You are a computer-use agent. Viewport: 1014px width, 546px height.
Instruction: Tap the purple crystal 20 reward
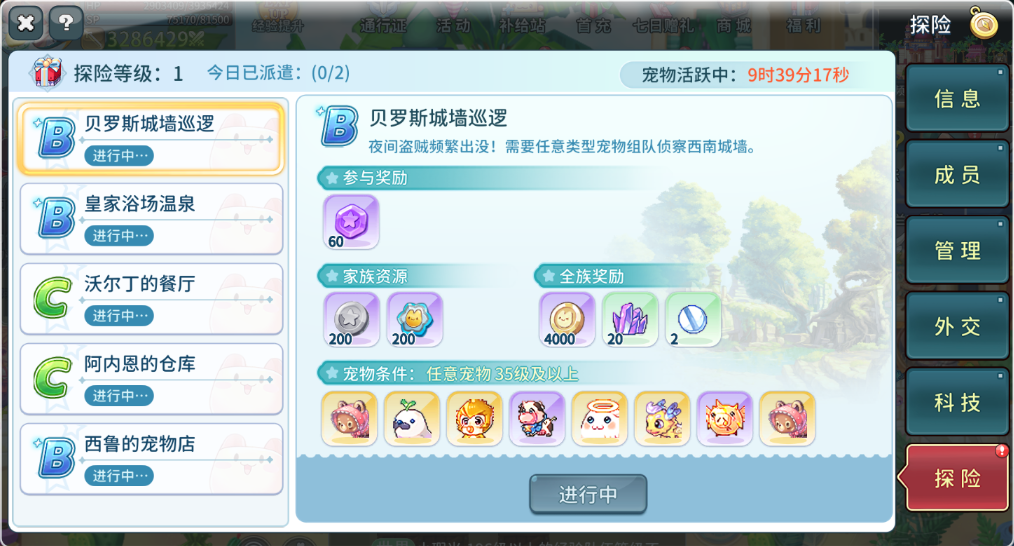point(630,320)
